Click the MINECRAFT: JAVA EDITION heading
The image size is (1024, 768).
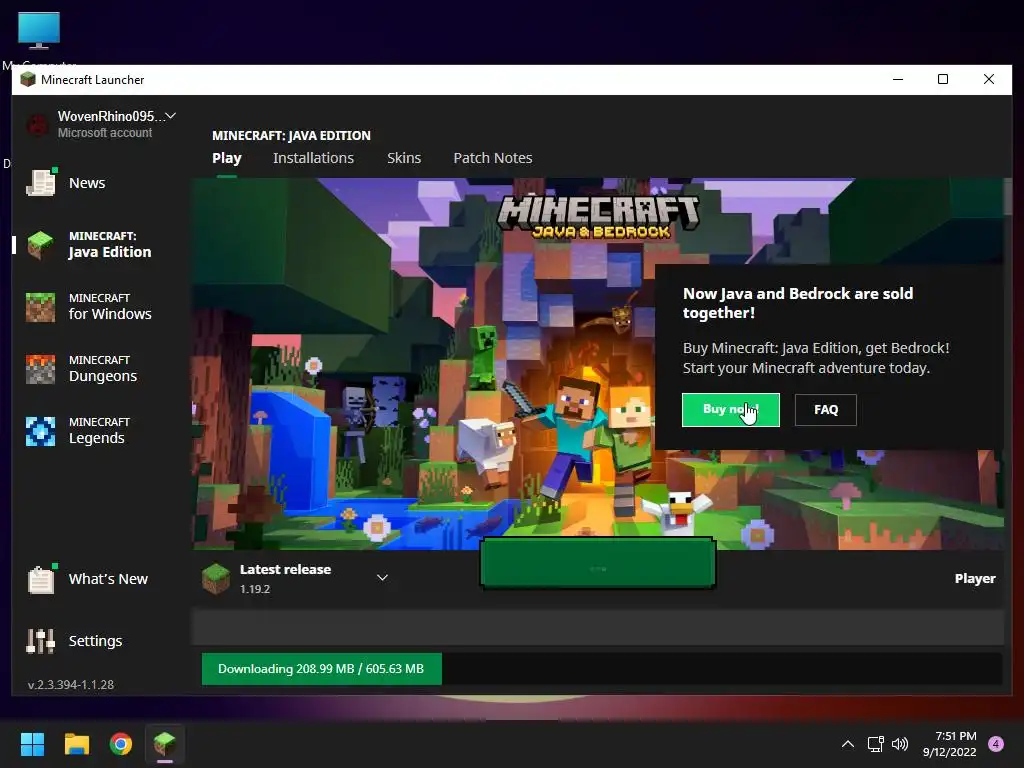[x=291, y=135]
